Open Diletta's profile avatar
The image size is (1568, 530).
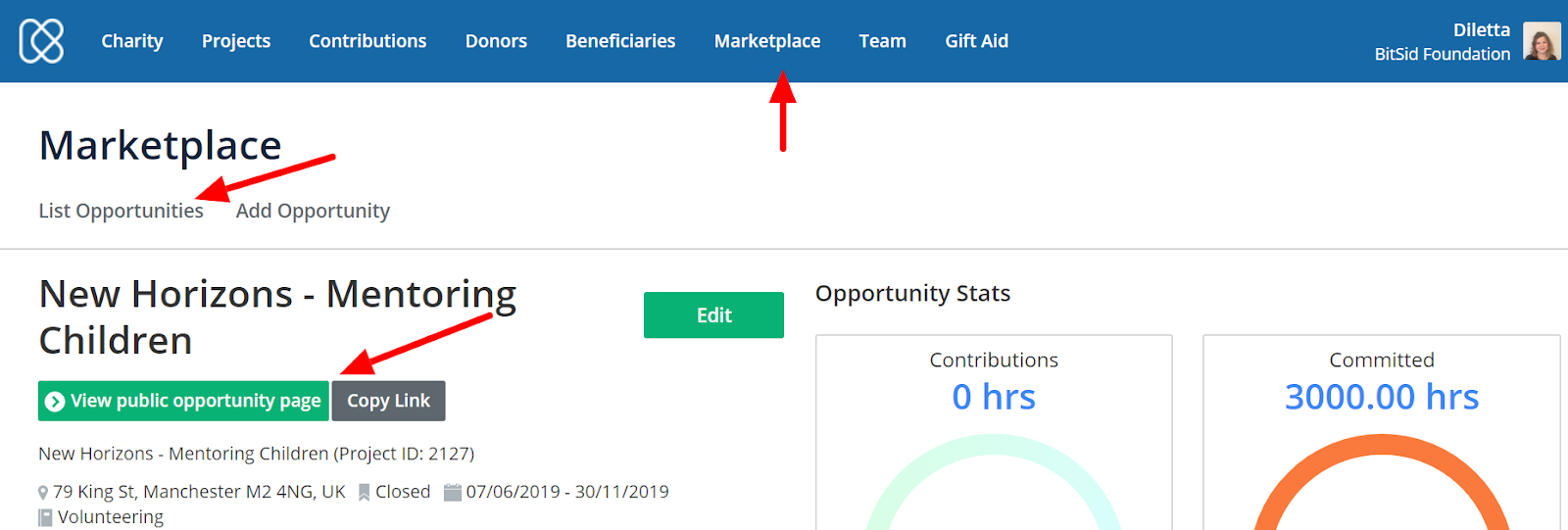(1541, 41)
